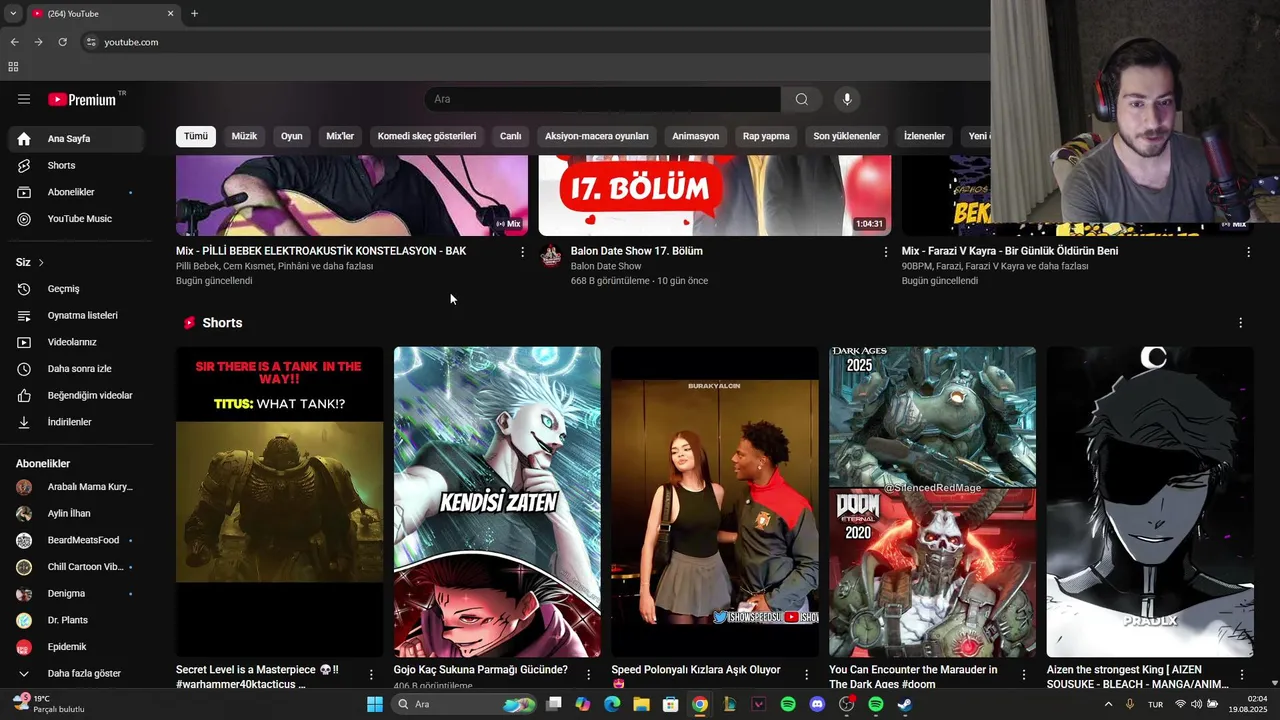1280x720 pixels.
Task: Open Shorts from the sidebar
Action: coord(77,165)
